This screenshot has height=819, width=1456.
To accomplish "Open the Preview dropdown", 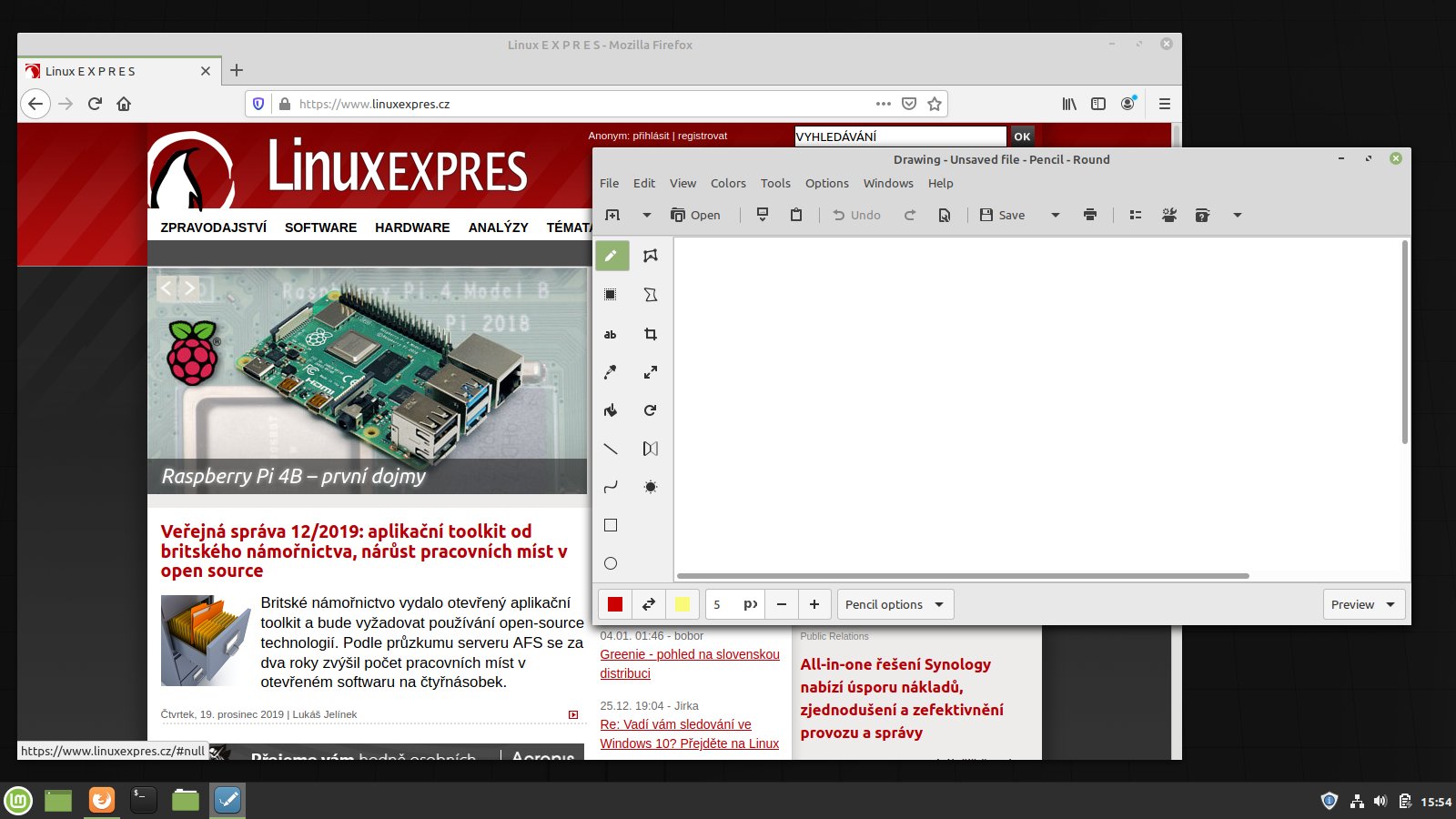I will tap(1363, 604).
